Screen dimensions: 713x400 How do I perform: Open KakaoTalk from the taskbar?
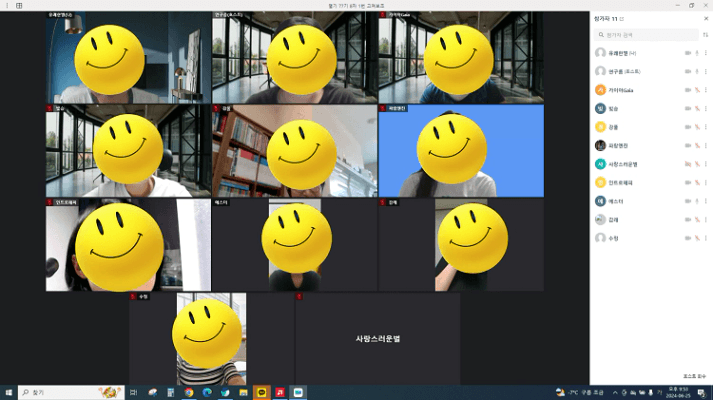pos(262,393)
